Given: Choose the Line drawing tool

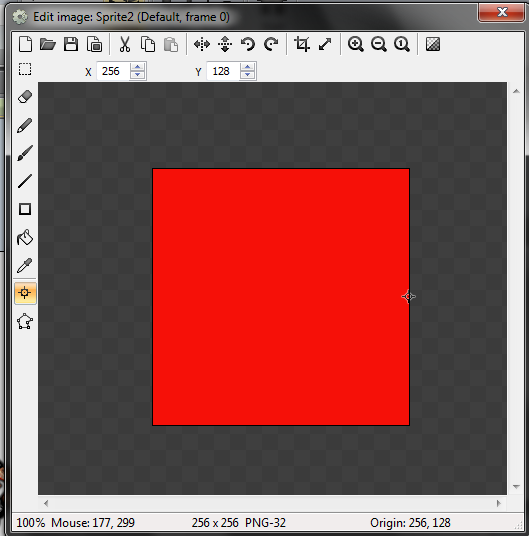Looking at the screenshot, I should pyautogui.click(x=25, y=181).
